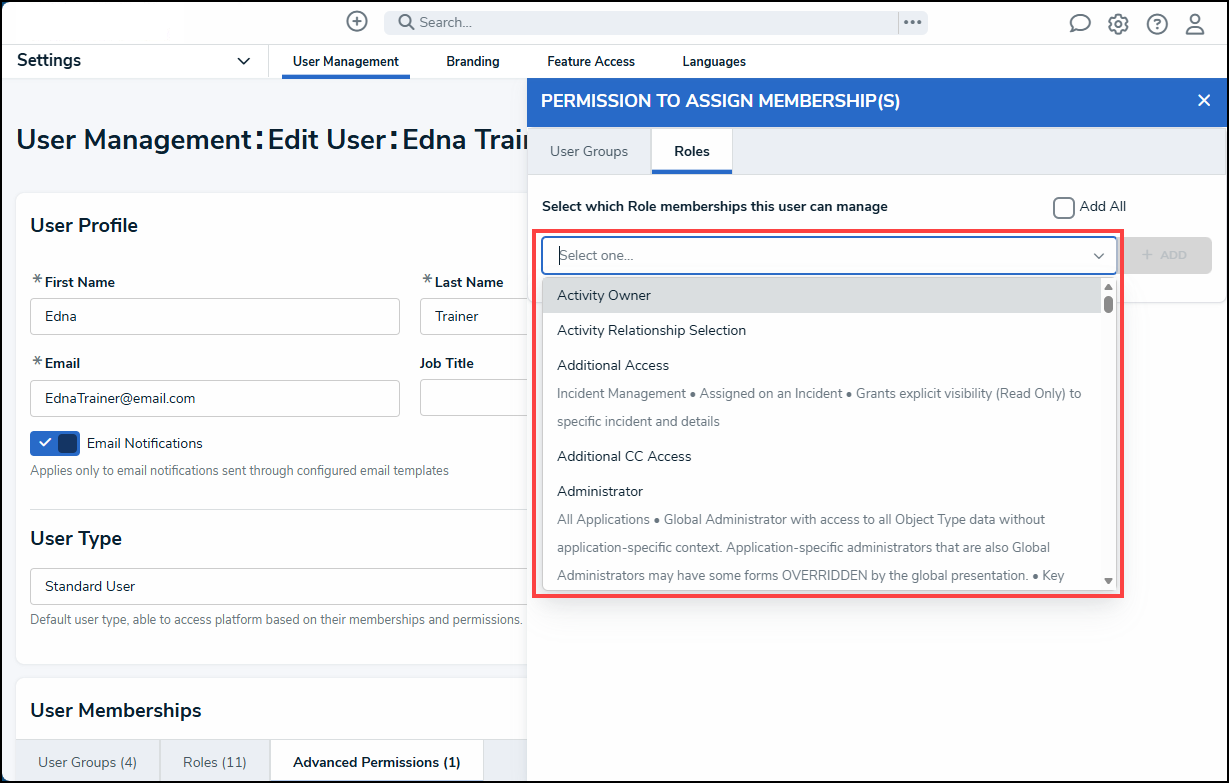Click the First Name field containing Edna

(x=215, y=316)
